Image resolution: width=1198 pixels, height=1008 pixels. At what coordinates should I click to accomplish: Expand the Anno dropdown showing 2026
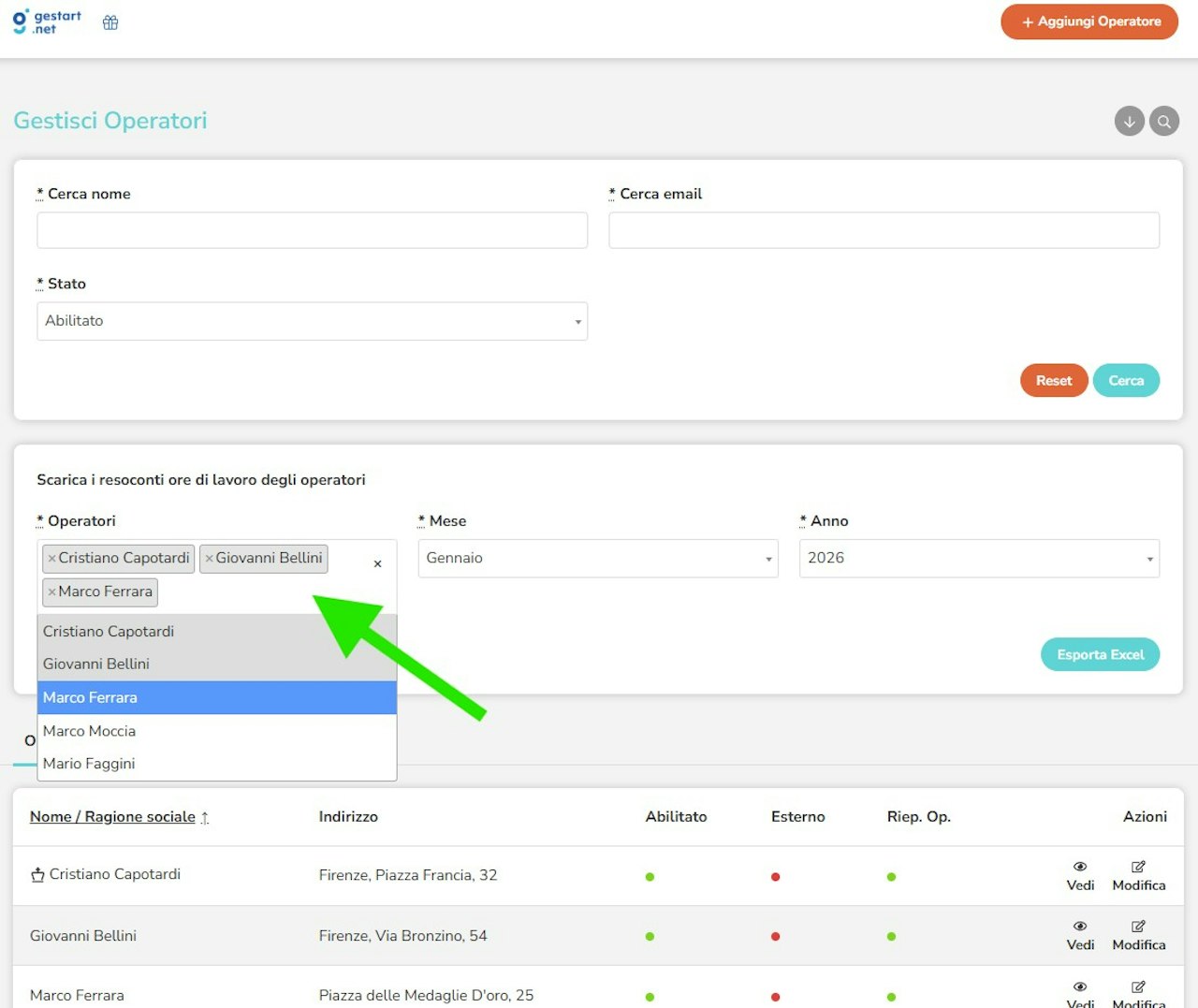978,558
